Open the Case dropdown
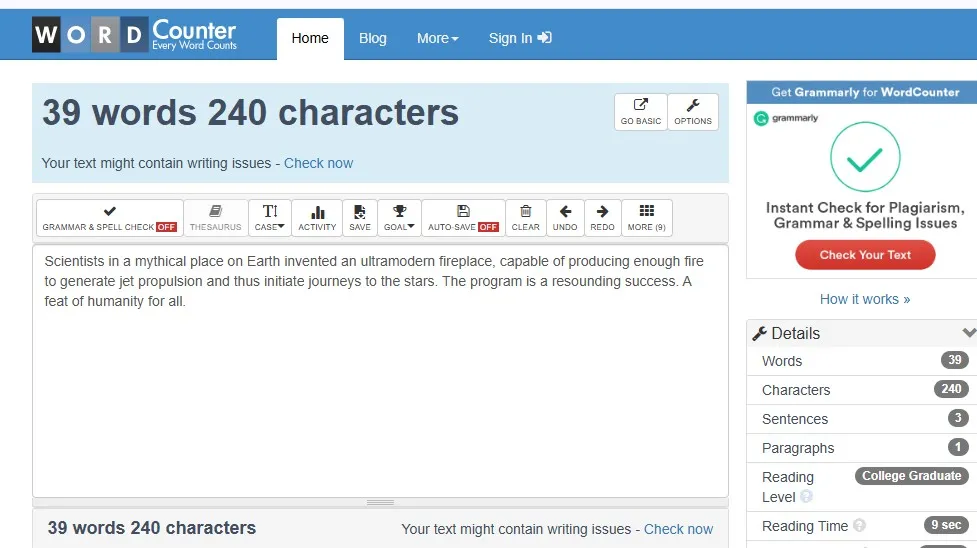Viewport: 977px width, 548px height. [x=269, y=218]
